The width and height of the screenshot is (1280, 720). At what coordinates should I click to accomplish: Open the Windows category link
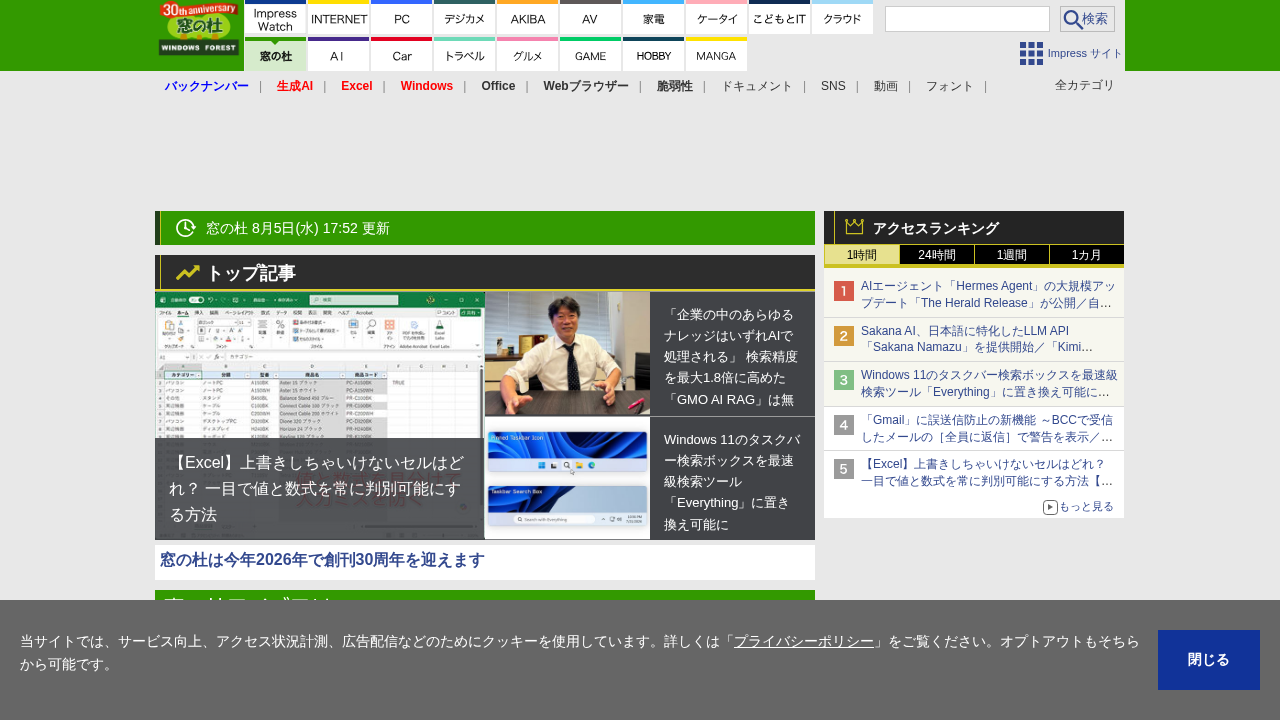coord(427,86)
